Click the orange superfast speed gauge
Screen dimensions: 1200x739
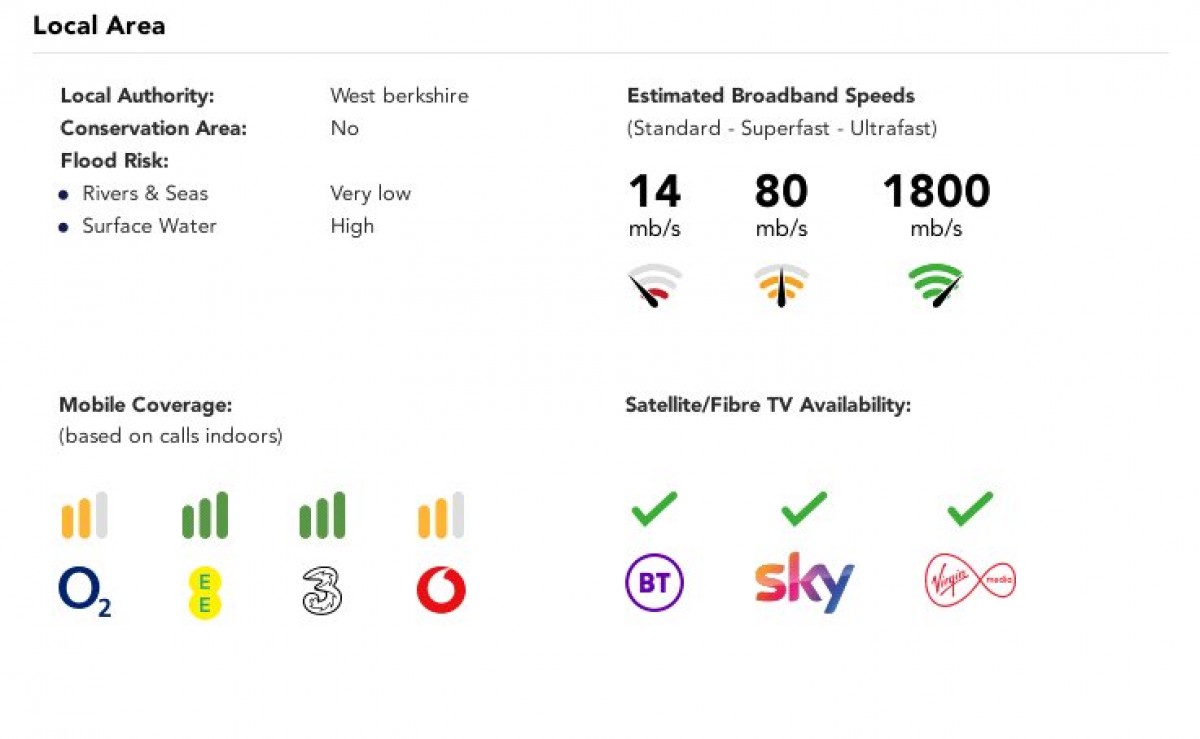[781, 285]
